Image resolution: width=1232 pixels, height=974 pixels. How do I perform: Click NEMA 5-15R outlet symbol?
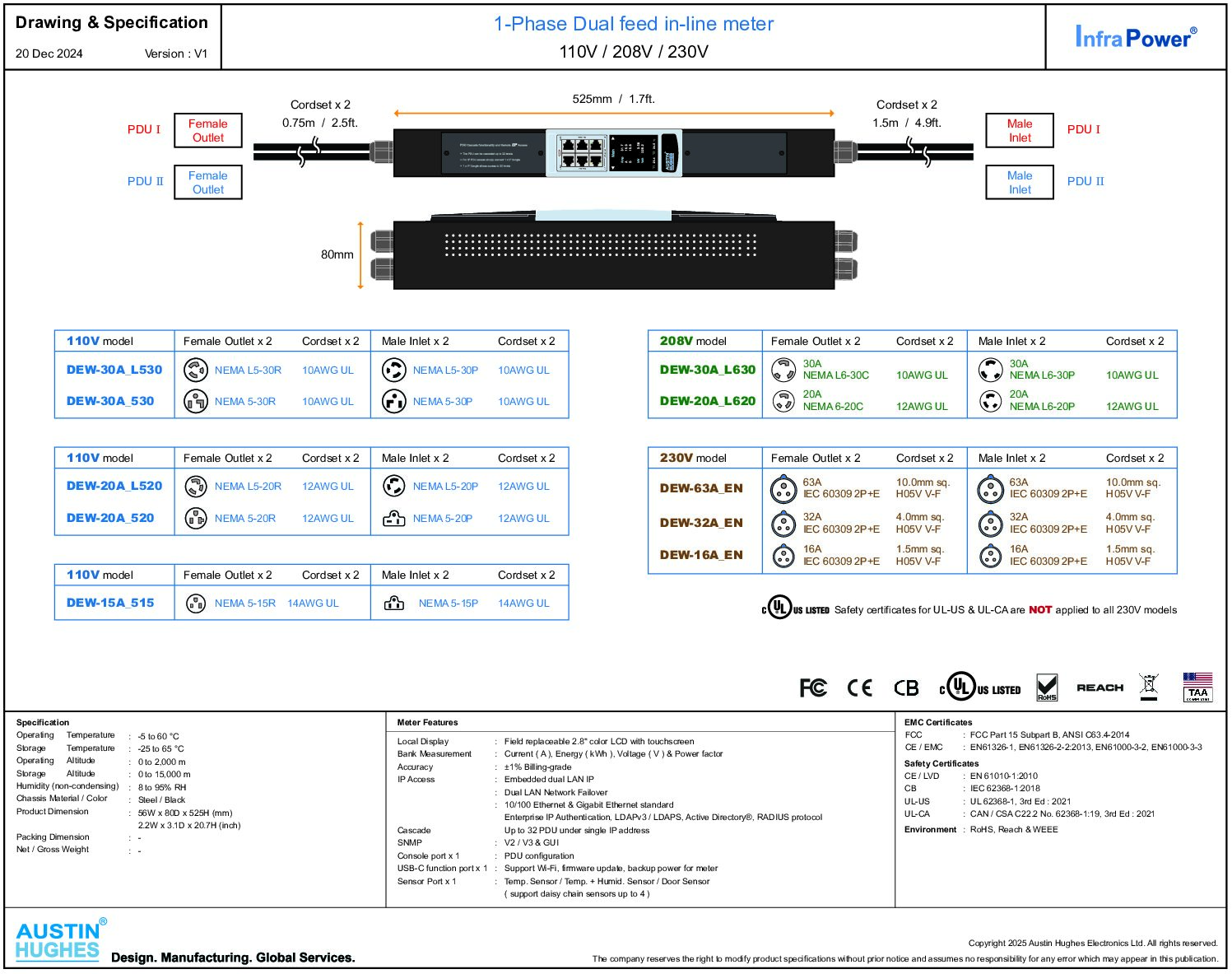point(196,604)
